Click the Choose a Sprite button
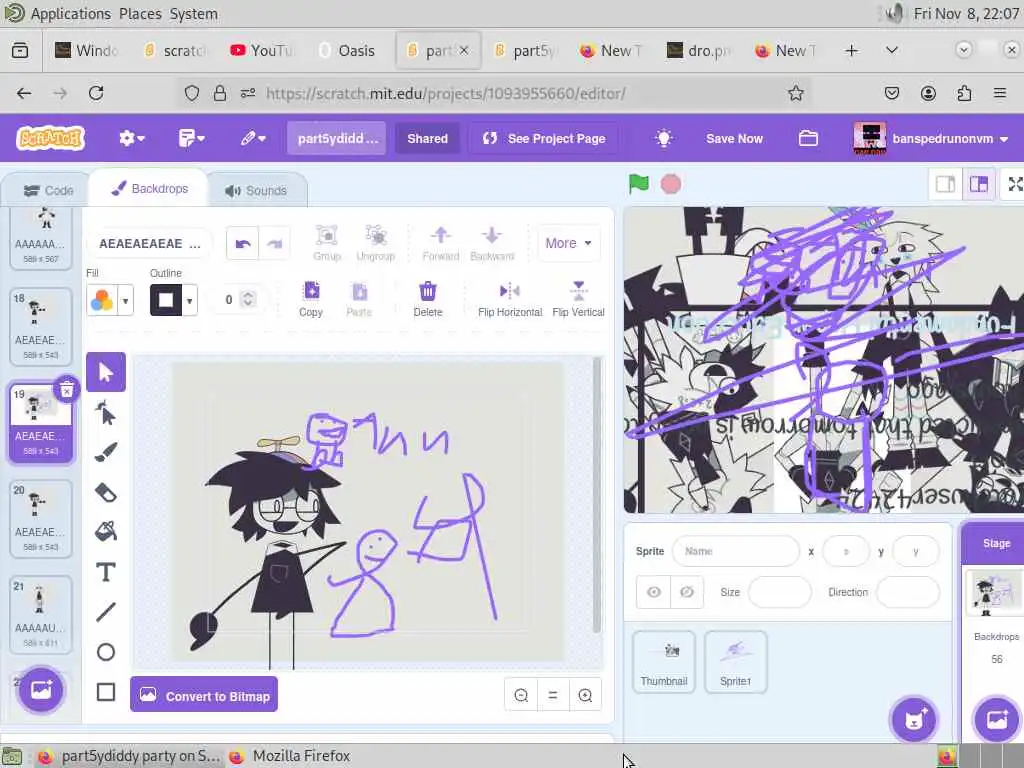1024x768 pixels. 914,720
